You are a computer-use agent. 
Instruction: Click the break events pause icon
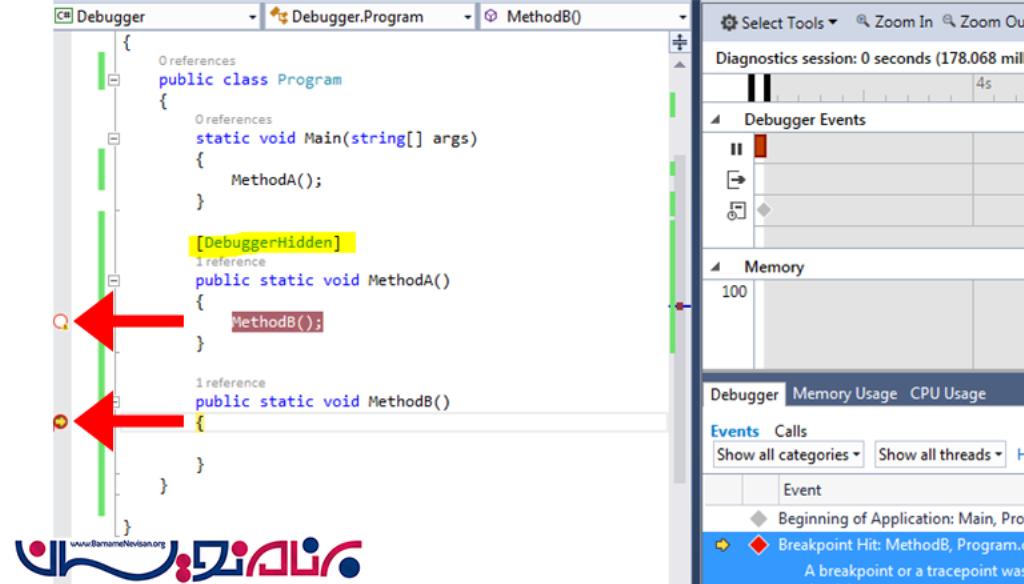(736, 149)
